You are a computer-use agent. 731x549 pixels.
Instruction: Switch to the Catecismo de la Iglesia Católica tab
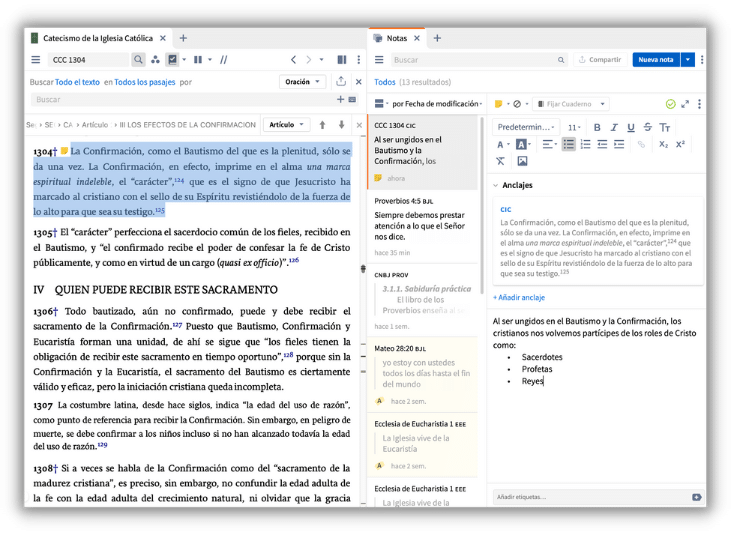point(97,38)
